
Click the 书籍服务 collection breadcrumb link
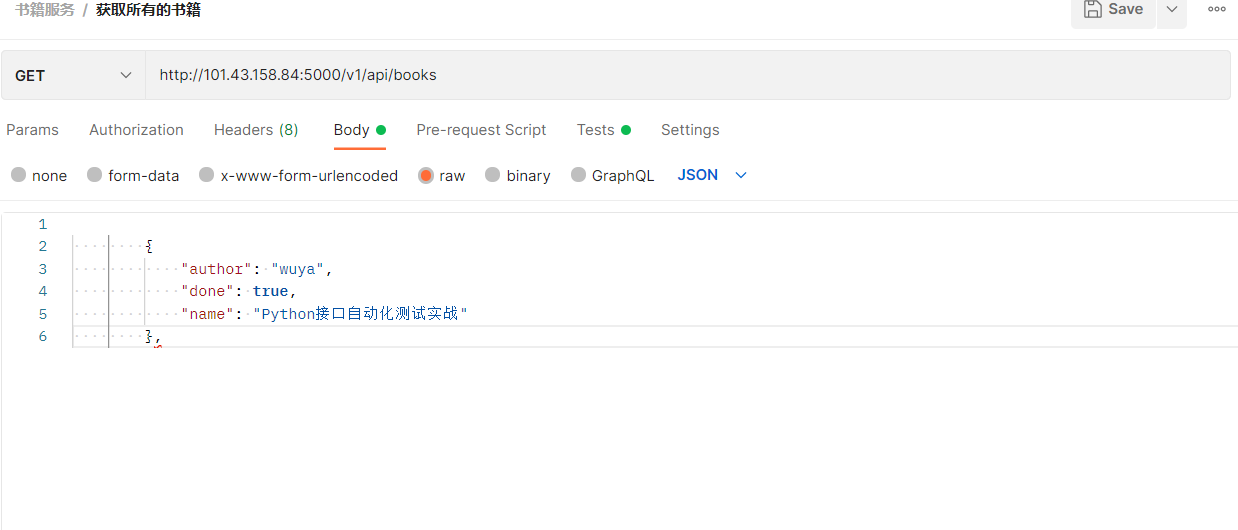[45, 10]
